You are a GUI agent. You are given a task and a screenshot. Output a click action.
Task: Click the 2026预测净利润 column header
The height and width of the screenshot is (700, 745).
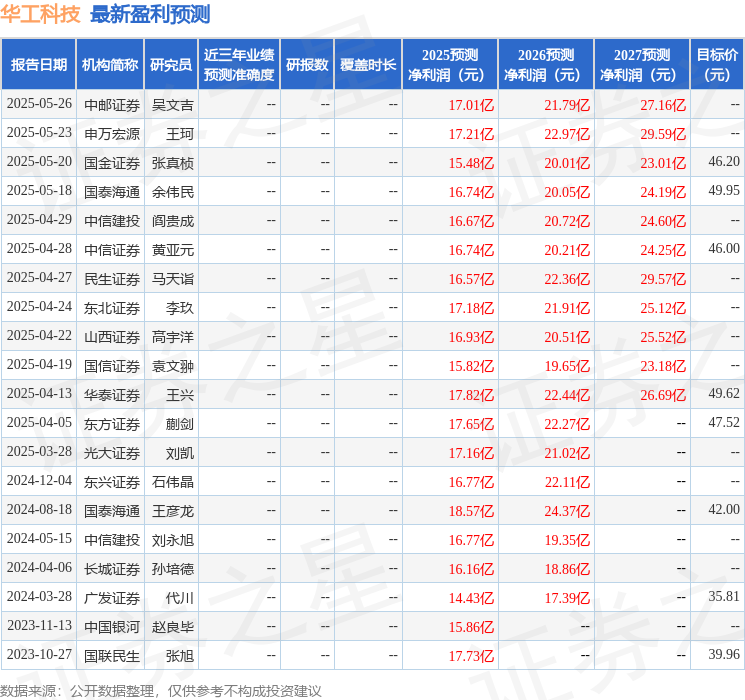(x=545, y=64)
